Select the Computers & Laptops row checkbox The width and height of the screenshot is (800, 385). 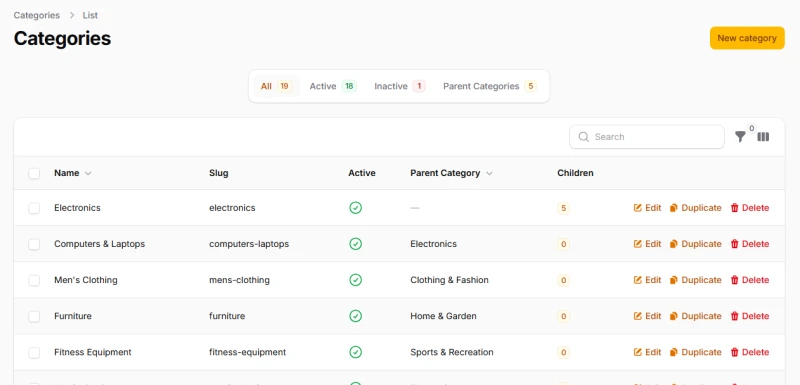pos(34,244)
